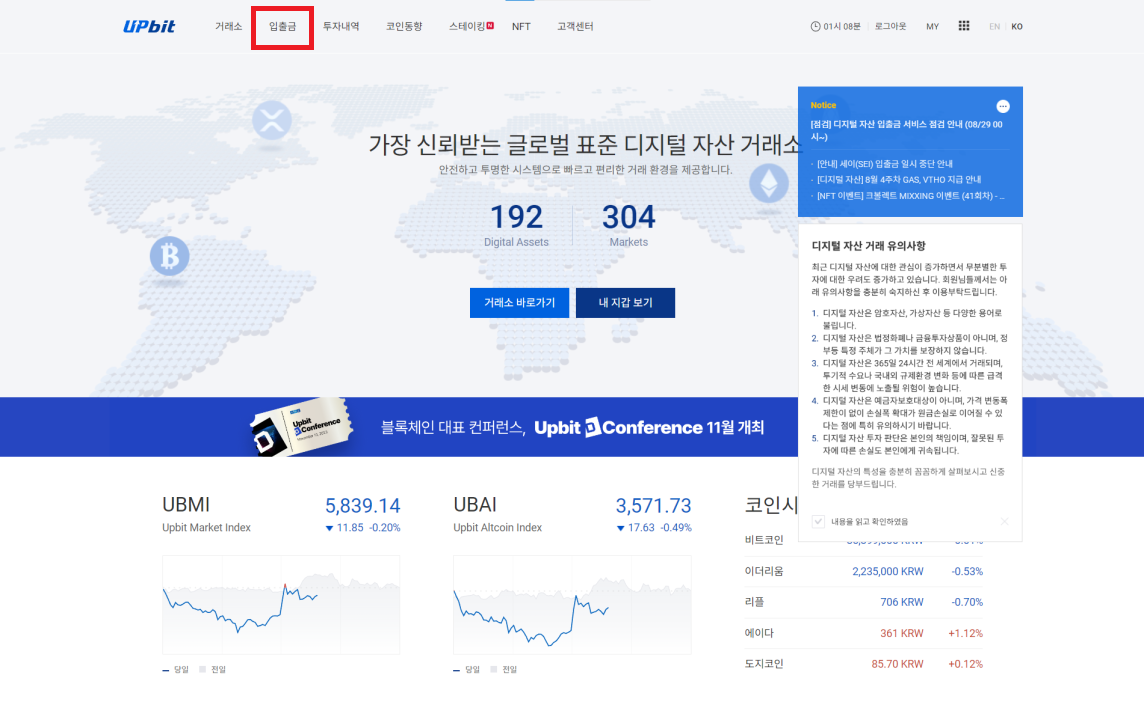Click the Ethereum coin icon on map

tap(769, 183)
